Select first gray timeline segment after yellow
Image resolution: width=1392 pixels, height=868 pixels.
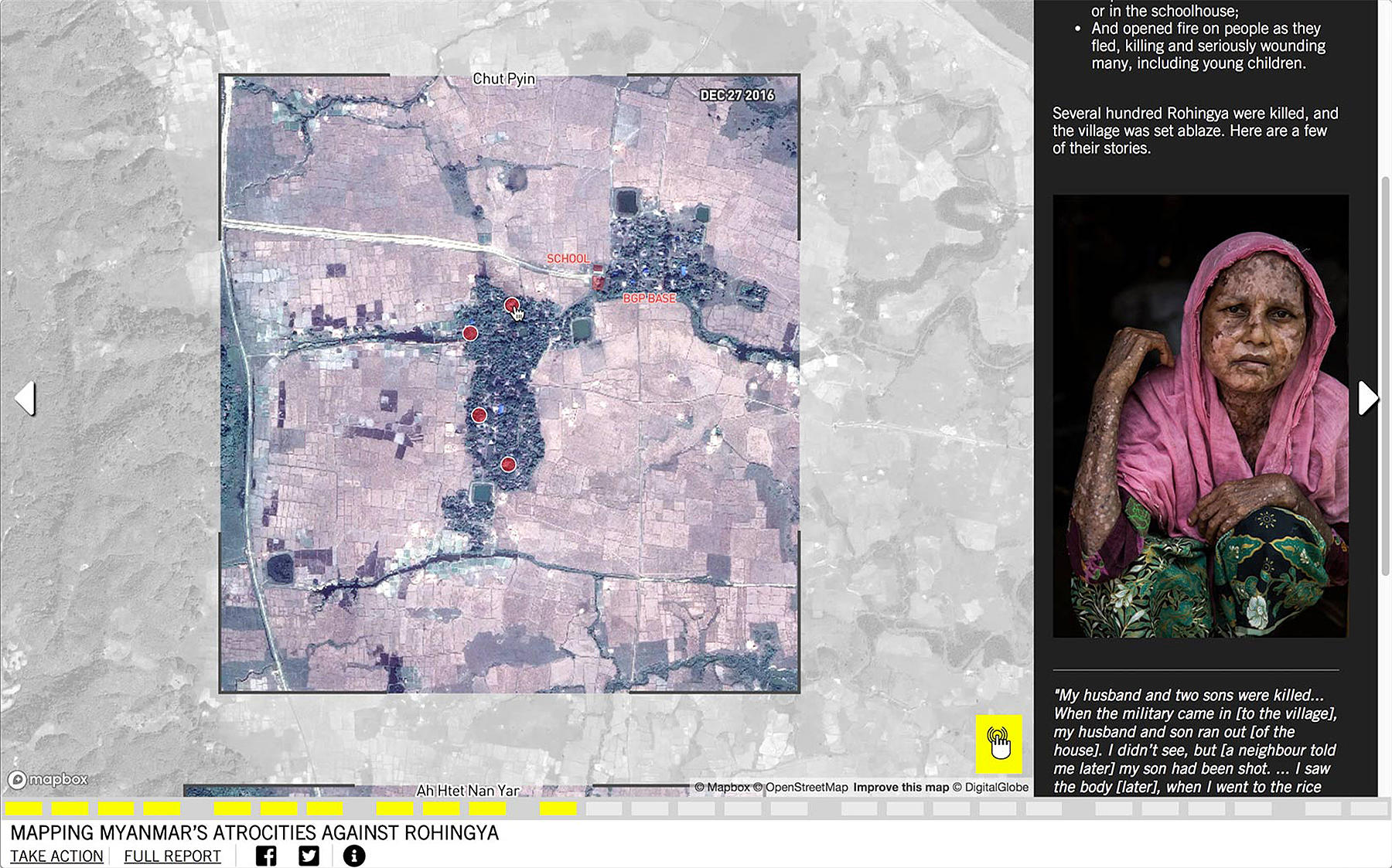[604, 808]
